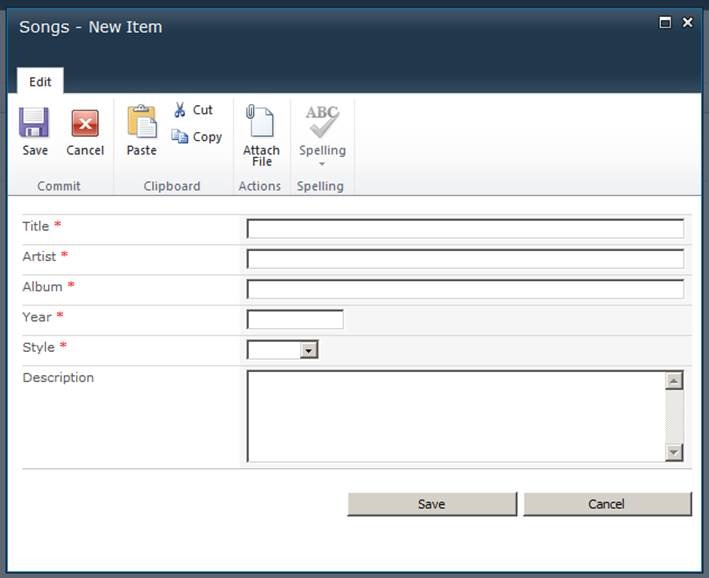Viewport: 709px width, 578px height.
Task: Click into the Year text field
Action: [x=295, y=320]
